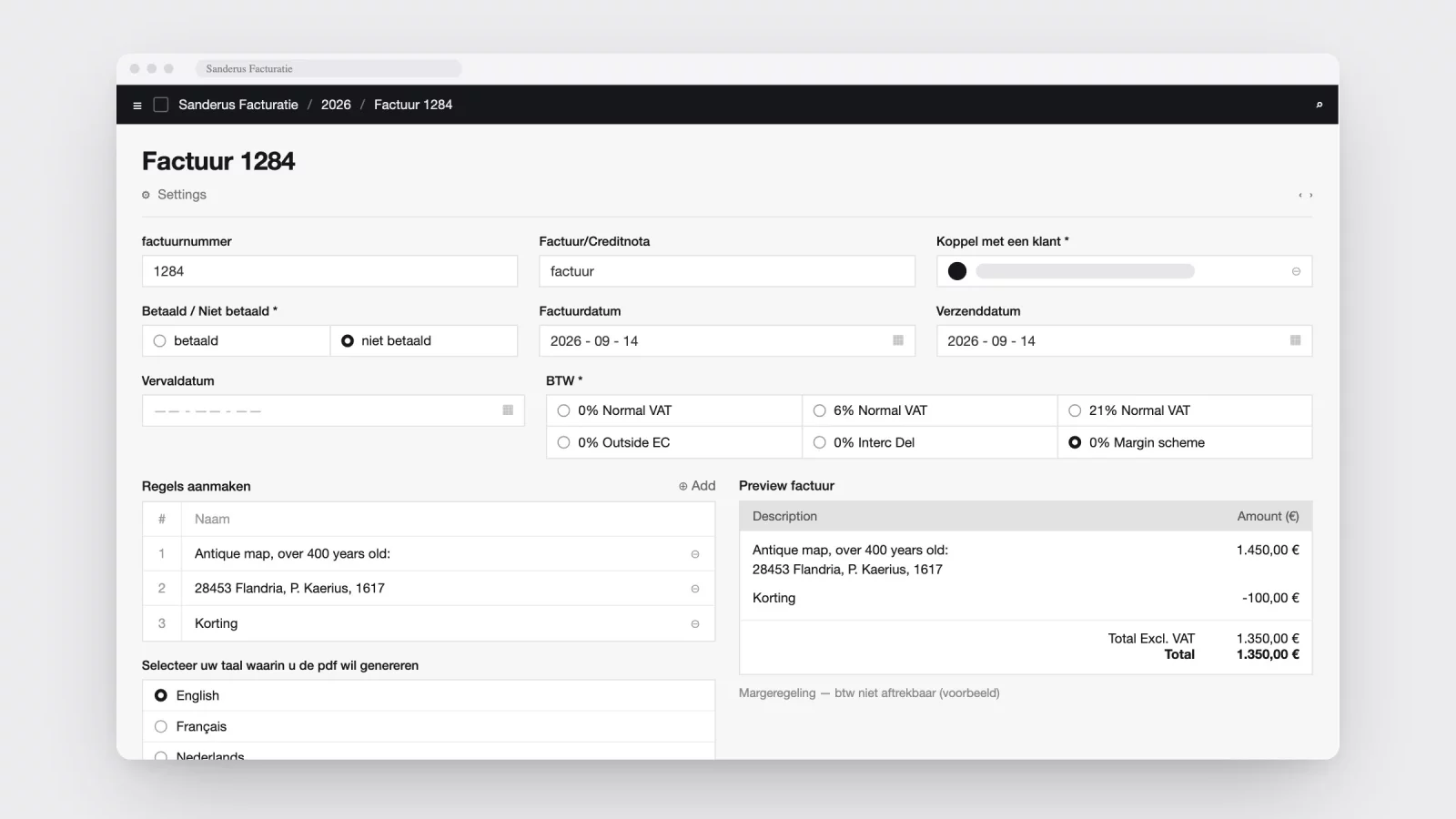Remove the 'Antique map, over 400 years old:' line
Screen dimensions: 1456x819
click(695, 554)
